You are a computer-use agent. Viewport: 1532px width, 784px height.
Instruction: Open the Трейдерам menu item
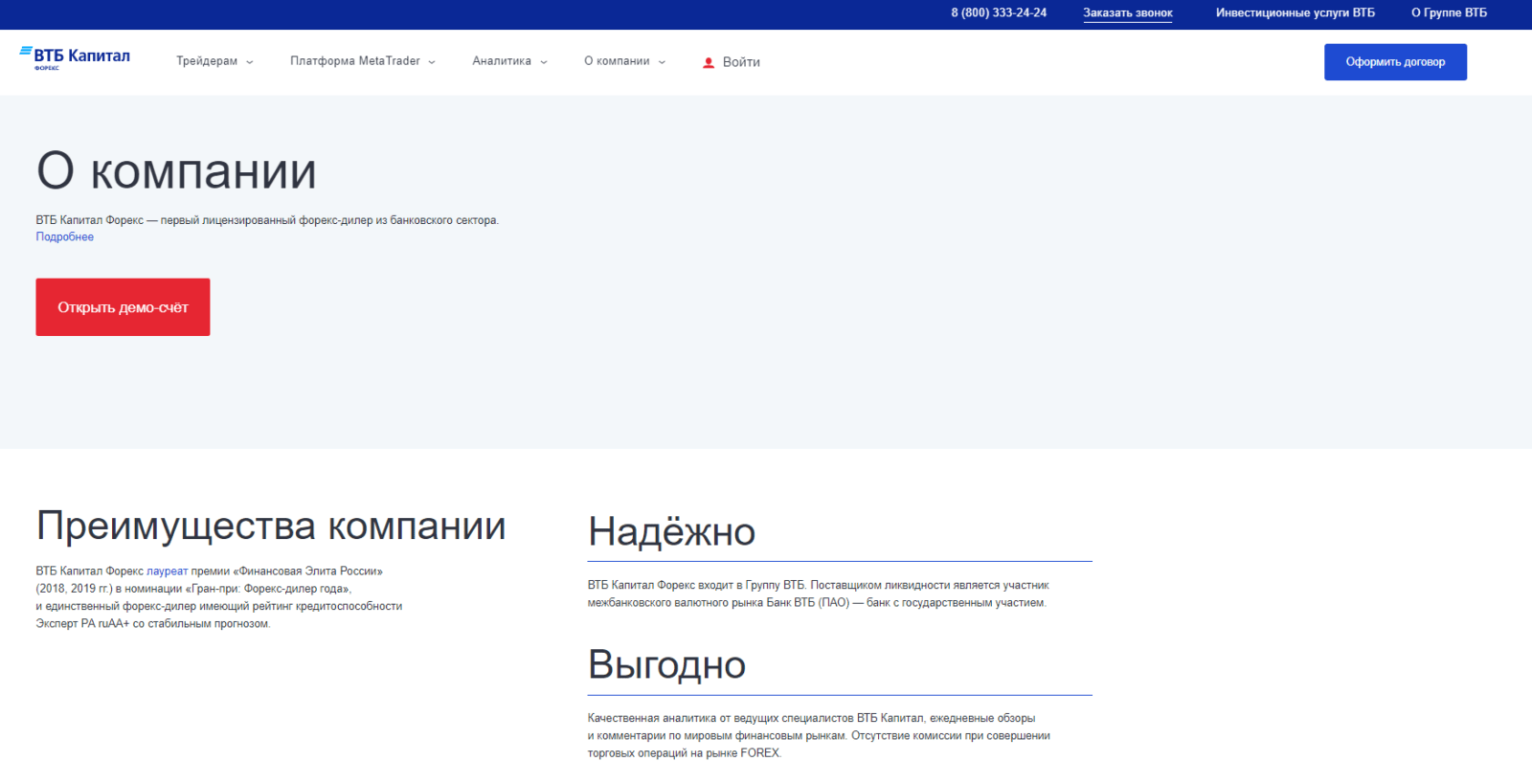click(207, 61)
